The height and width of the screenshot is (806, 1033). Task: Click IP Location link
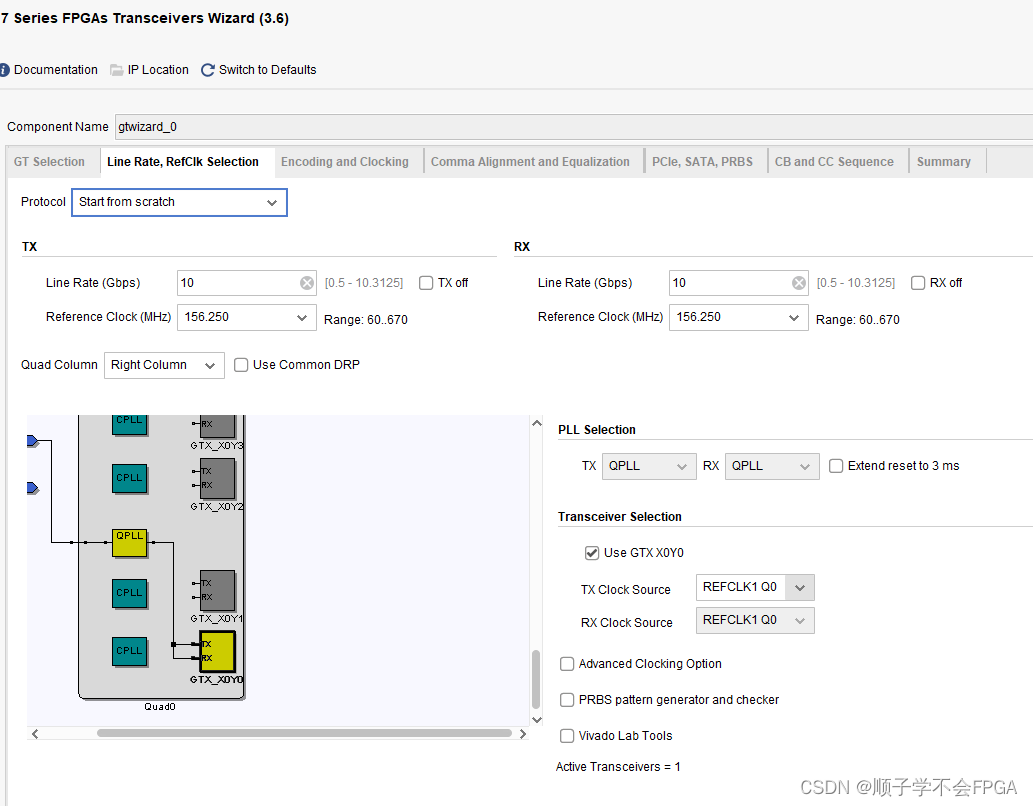pyautogui.click(x=158, y=70)
